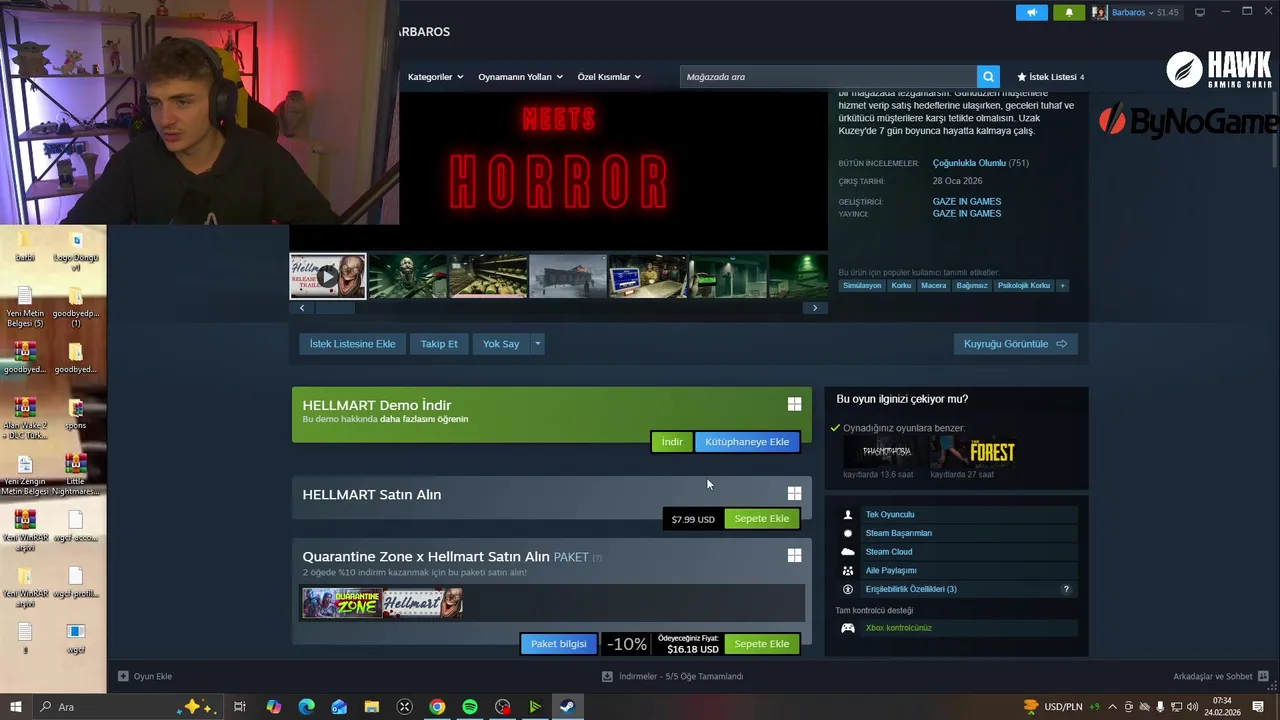Click the Steam announcements megaphone icon

tap(1031, 12)
